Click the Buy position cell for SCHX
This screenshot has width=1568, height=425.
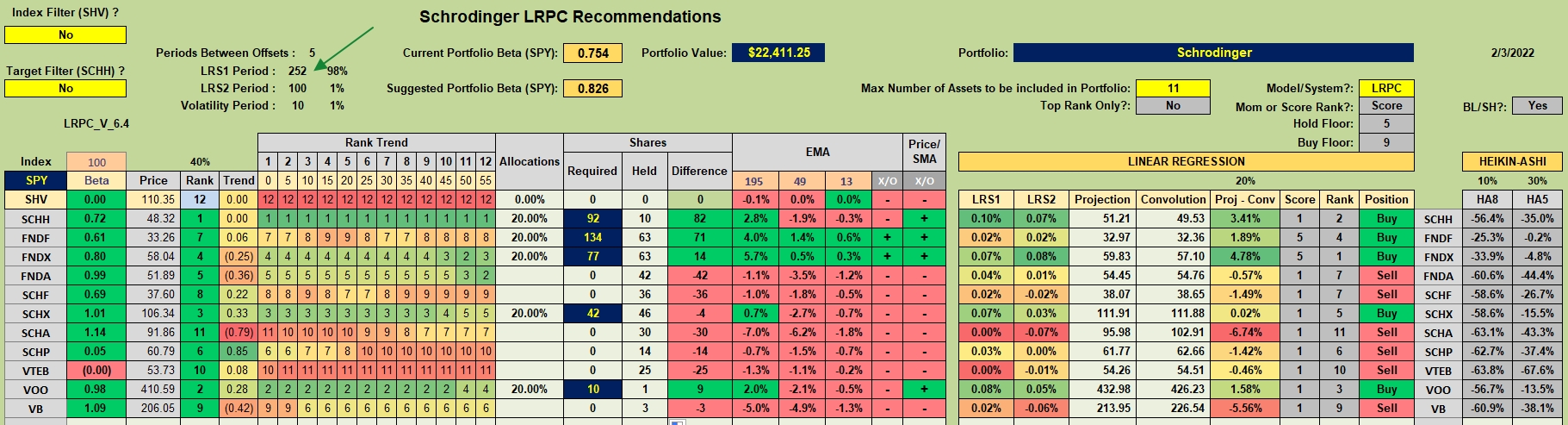(1386, 314)
